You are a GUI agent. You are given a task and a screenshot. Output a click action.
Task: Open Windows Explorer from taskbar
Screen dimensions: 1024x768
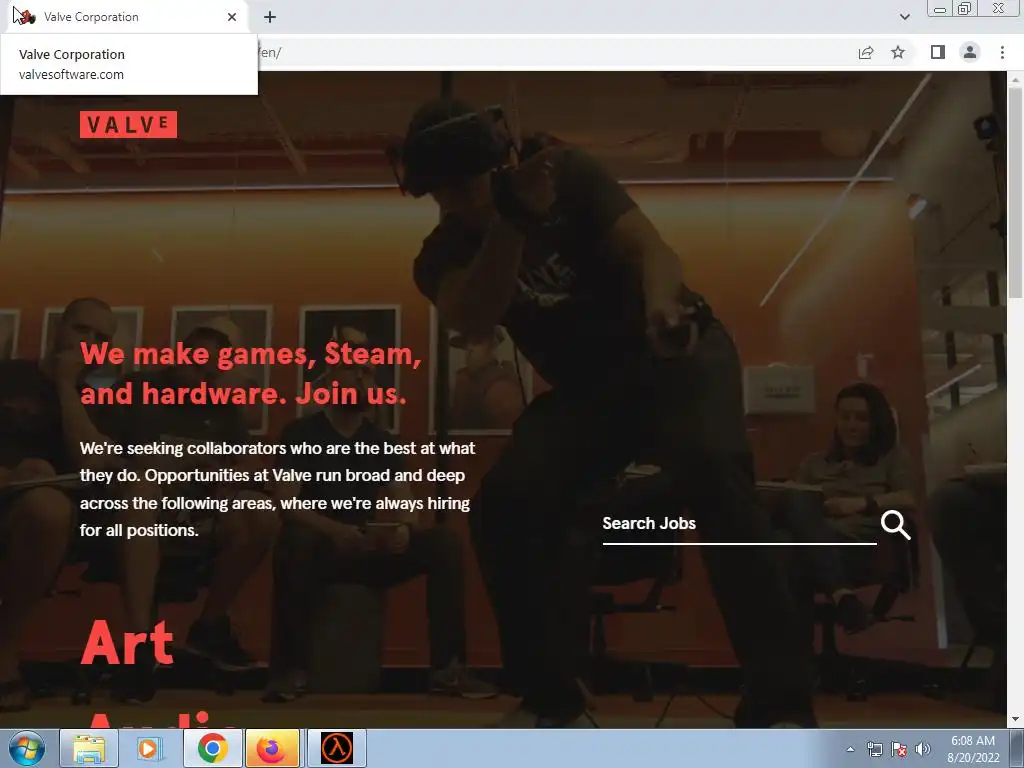click(89, 748)
